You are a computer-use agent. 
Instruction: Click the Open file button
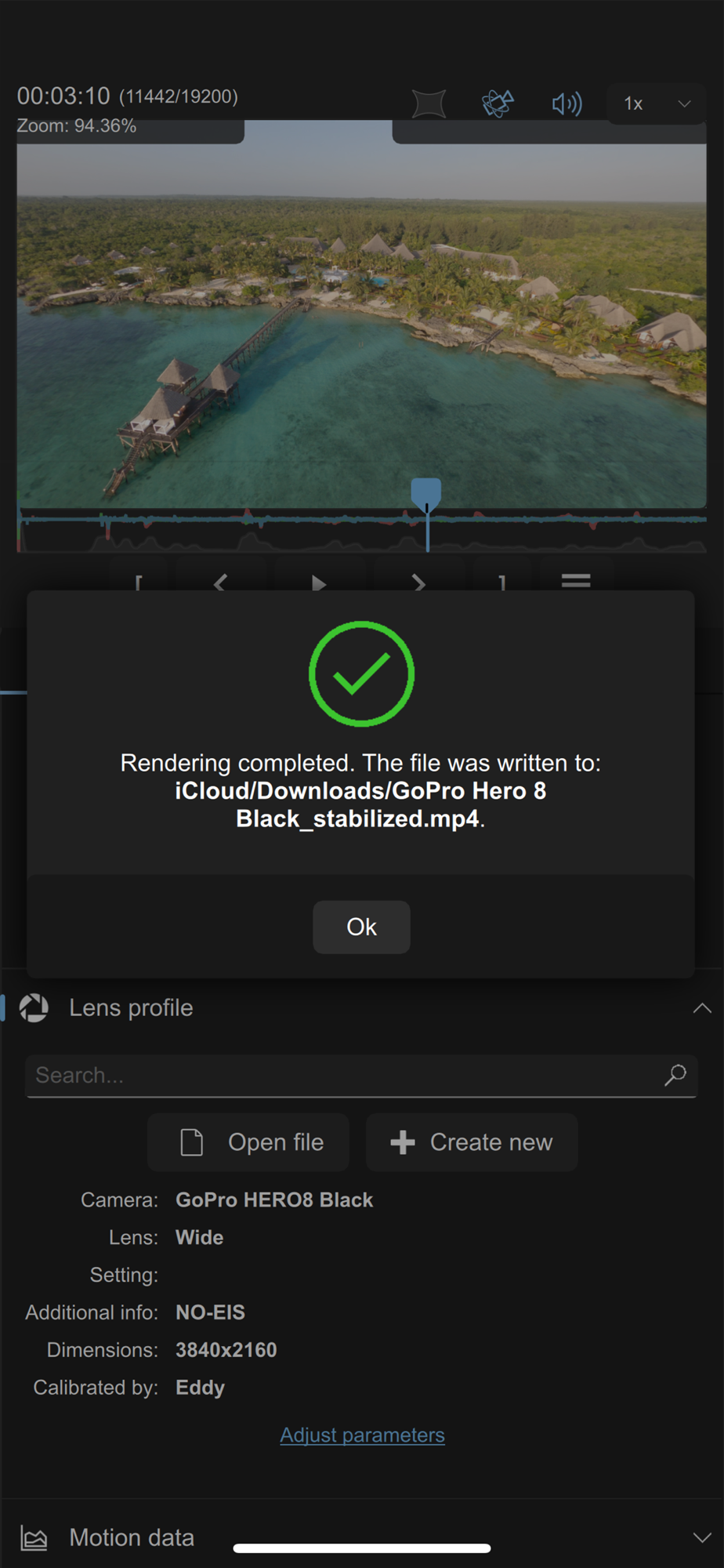tap(248, 1142)
